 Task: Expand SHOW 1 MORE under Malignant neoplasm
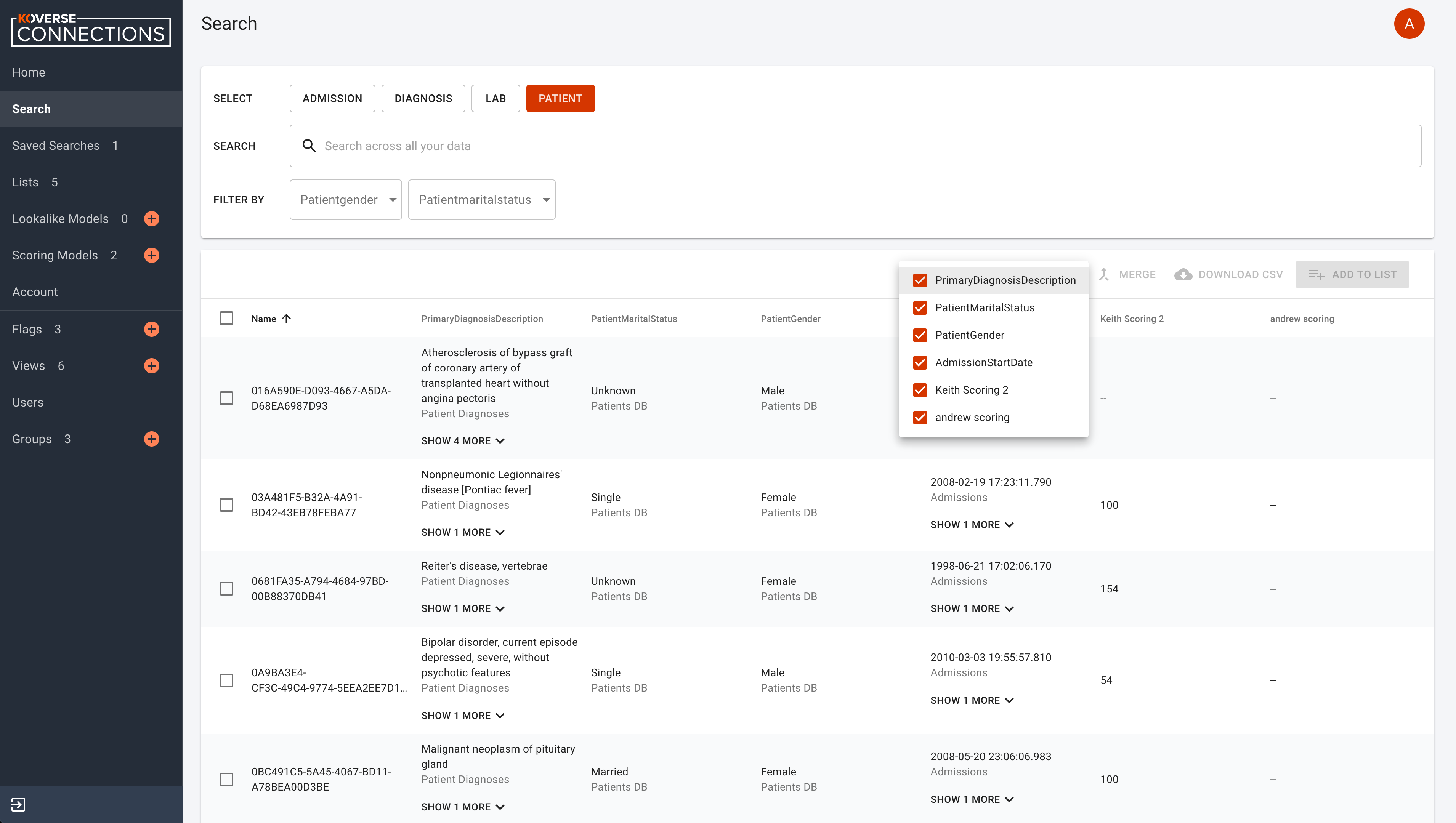[x=462, y=807]
